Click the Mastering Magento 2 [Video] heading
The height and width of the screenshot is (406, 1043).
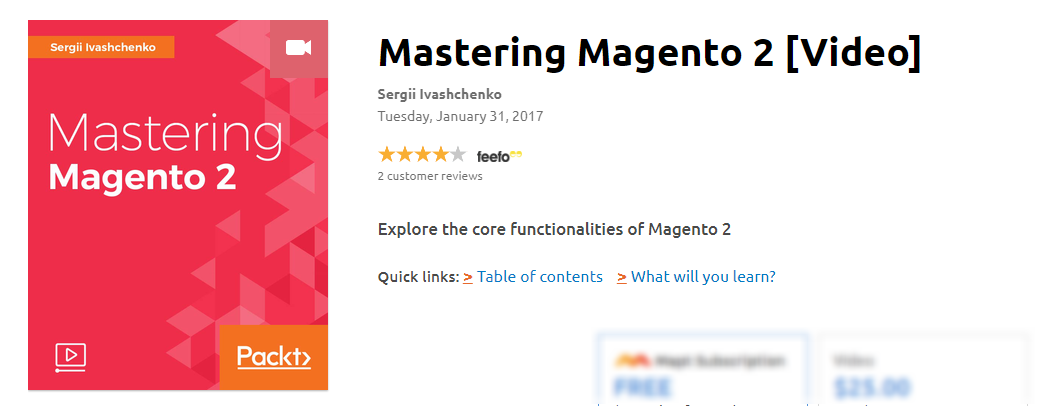pos(650,52)
